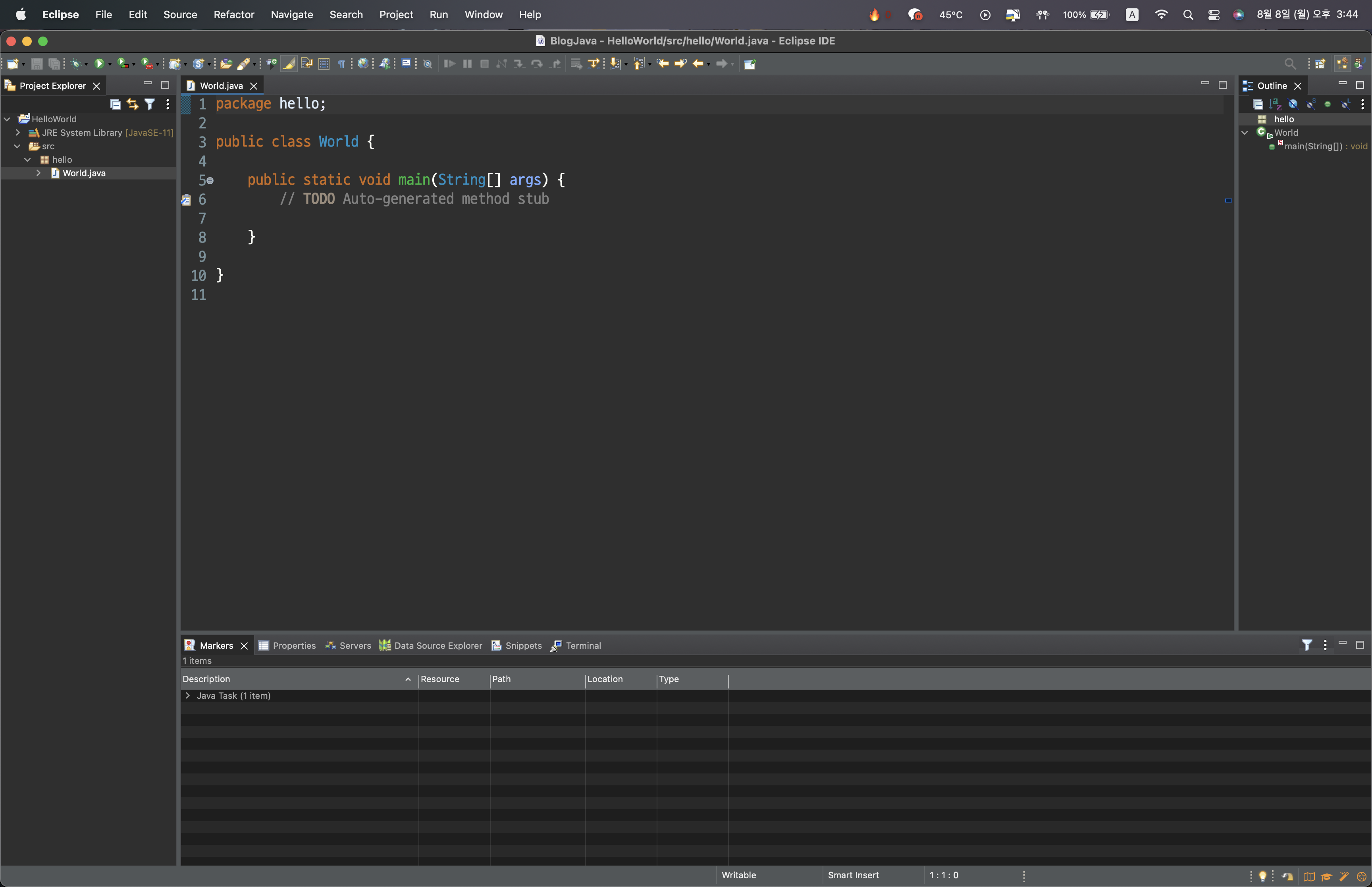
Task: Click the green Run button in toolbar
Action: 99,64
